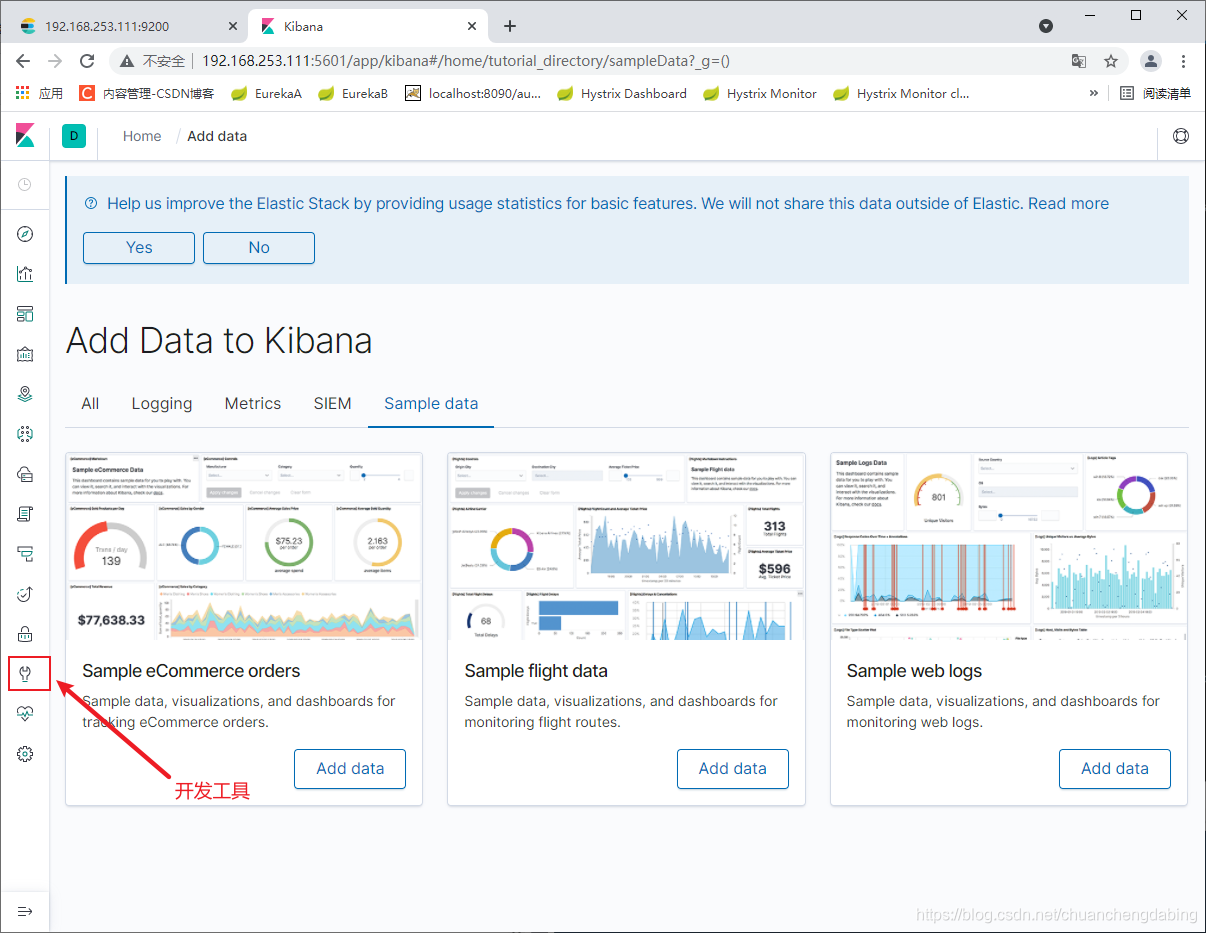Click the Sample eCommerce orders title
1206x933 pixels.
[x=191, y=671]
